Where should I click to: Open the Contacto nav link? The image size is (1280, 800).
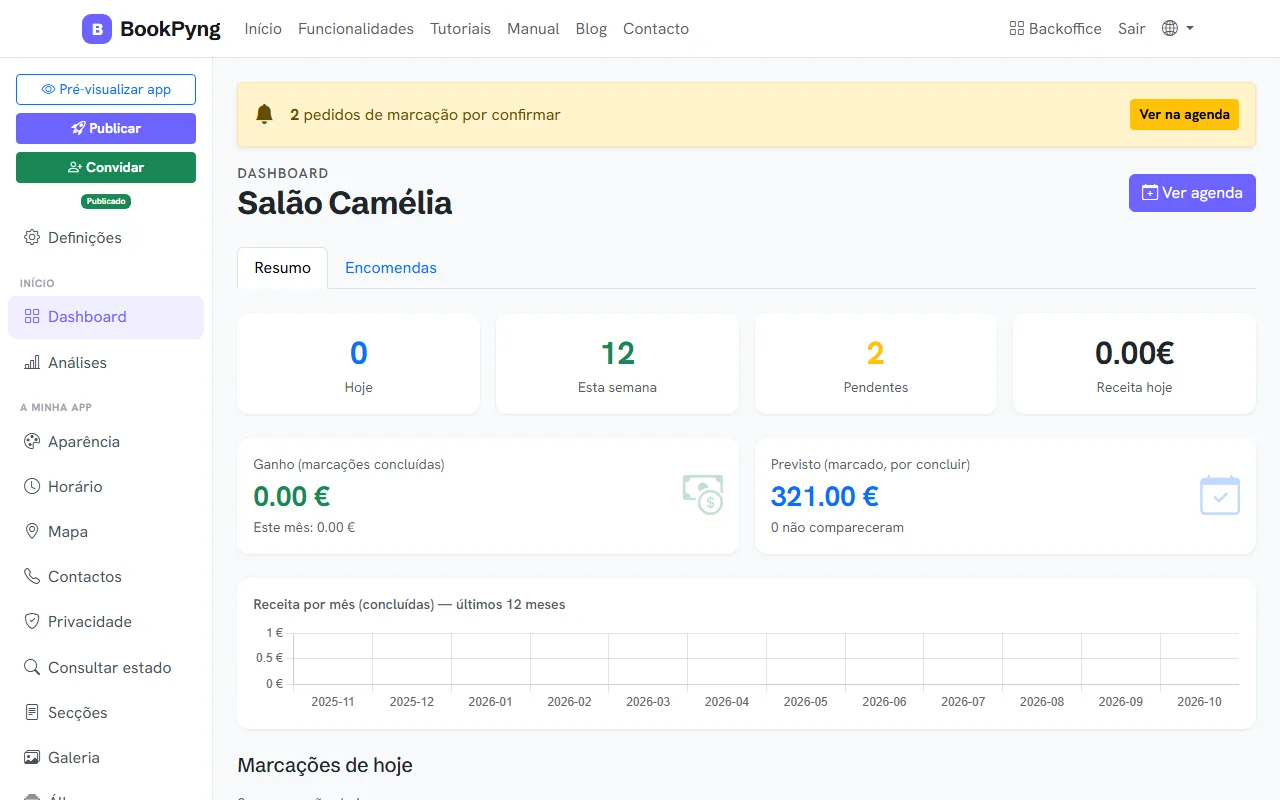coord(656,29)
